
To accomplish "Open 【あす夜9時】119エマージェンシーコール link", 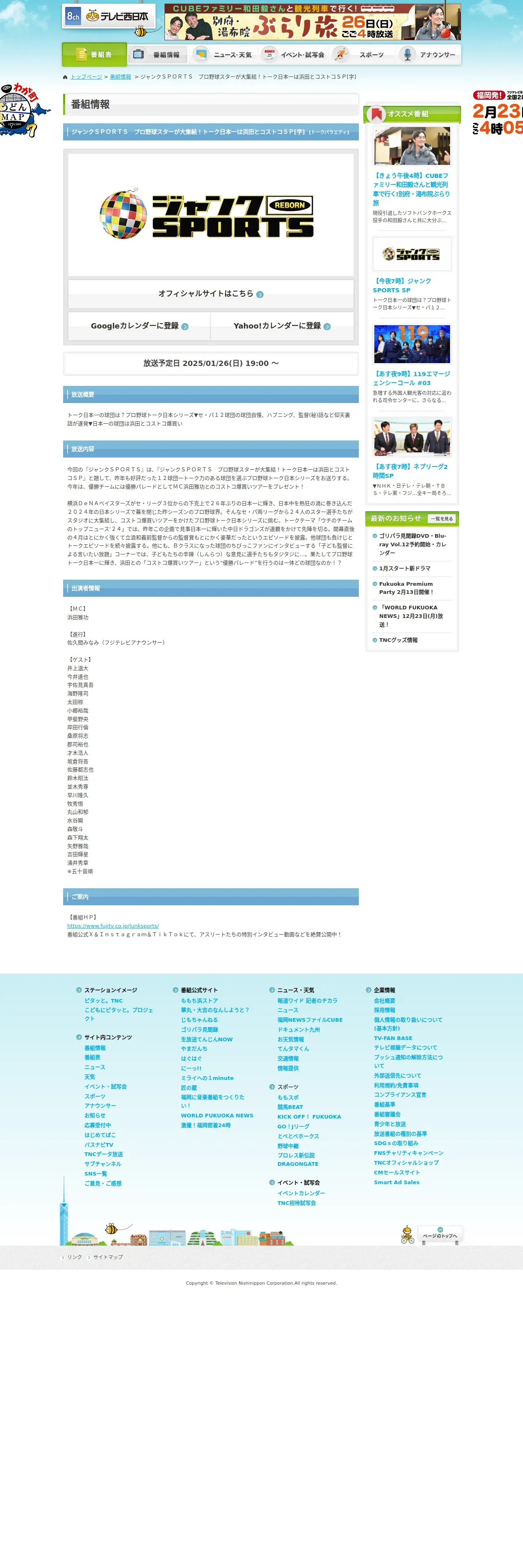I will tap(411, 379).
